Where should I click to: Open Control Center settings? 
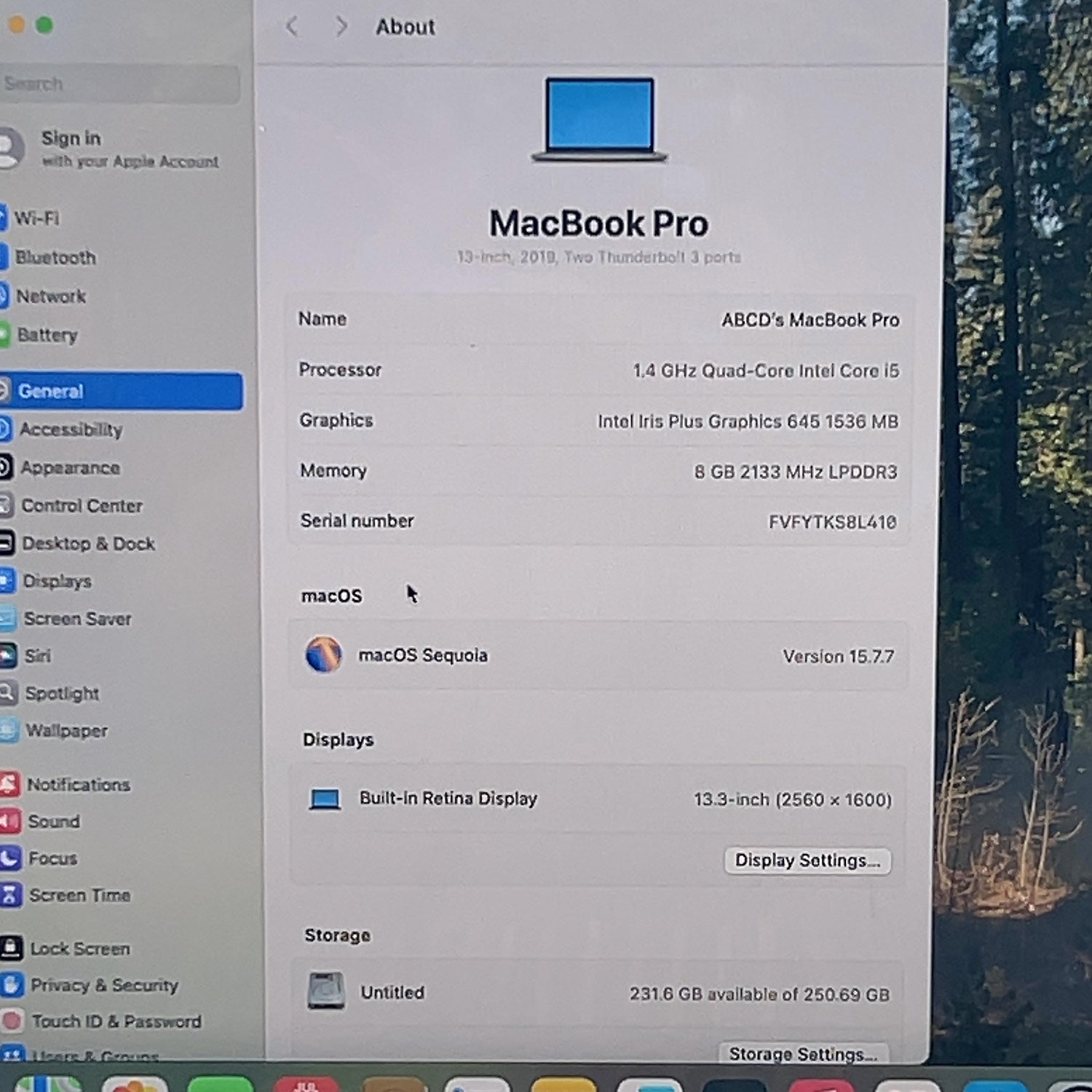82,505
